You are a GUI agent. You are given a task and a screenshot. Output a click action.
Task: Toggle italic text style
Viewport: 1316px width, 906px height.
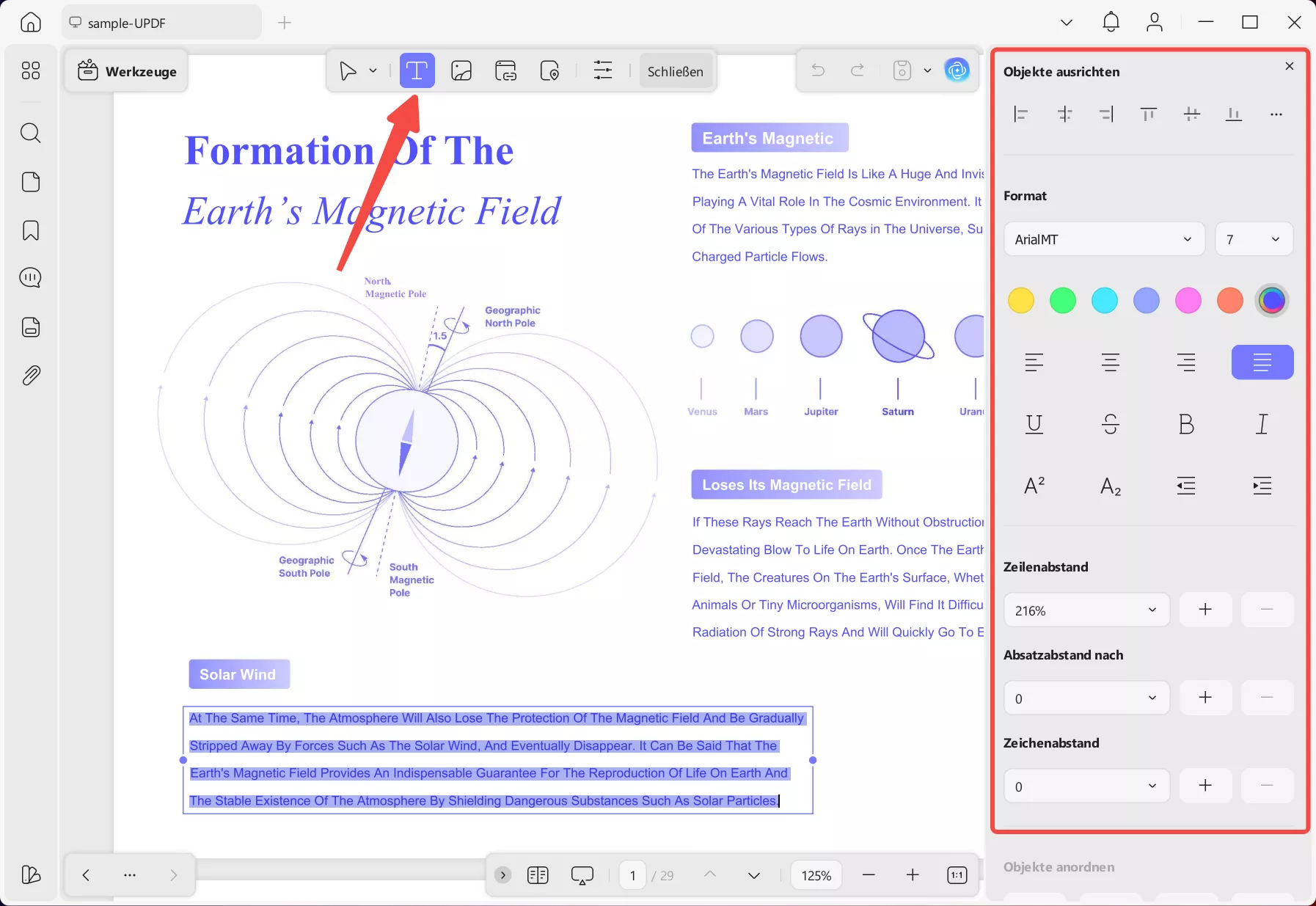point(1262,424)
